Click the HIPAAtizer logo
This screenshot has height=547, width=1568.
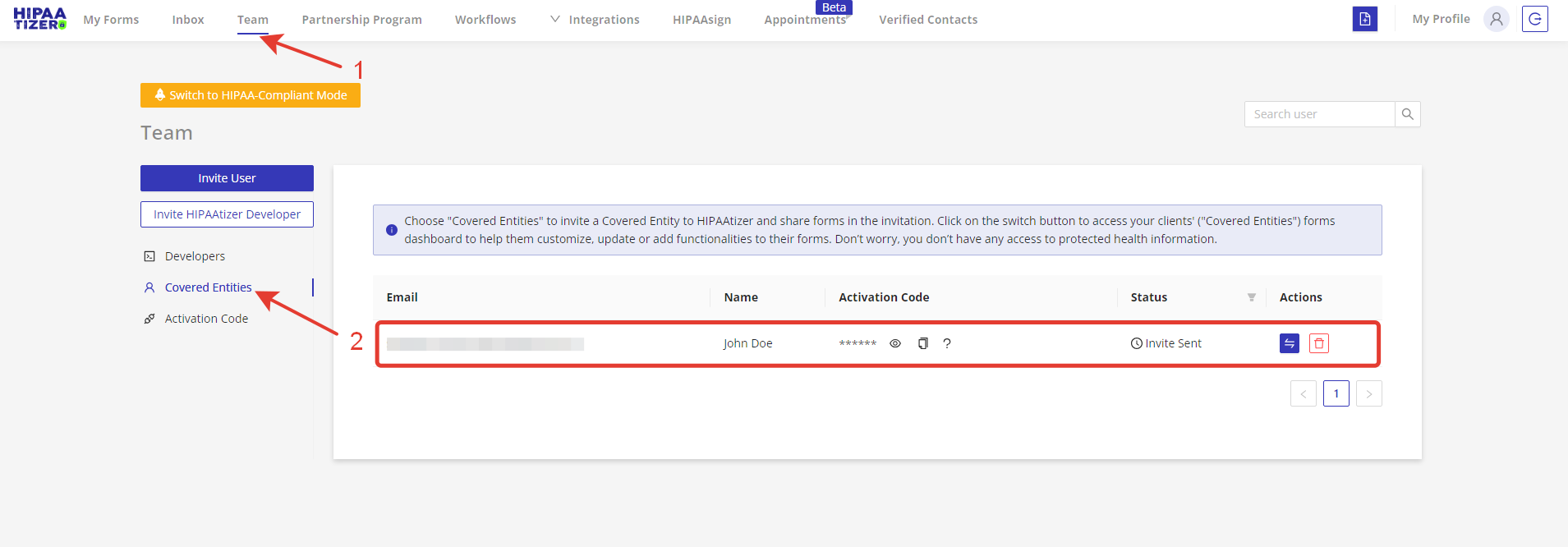tap(39, 19)
